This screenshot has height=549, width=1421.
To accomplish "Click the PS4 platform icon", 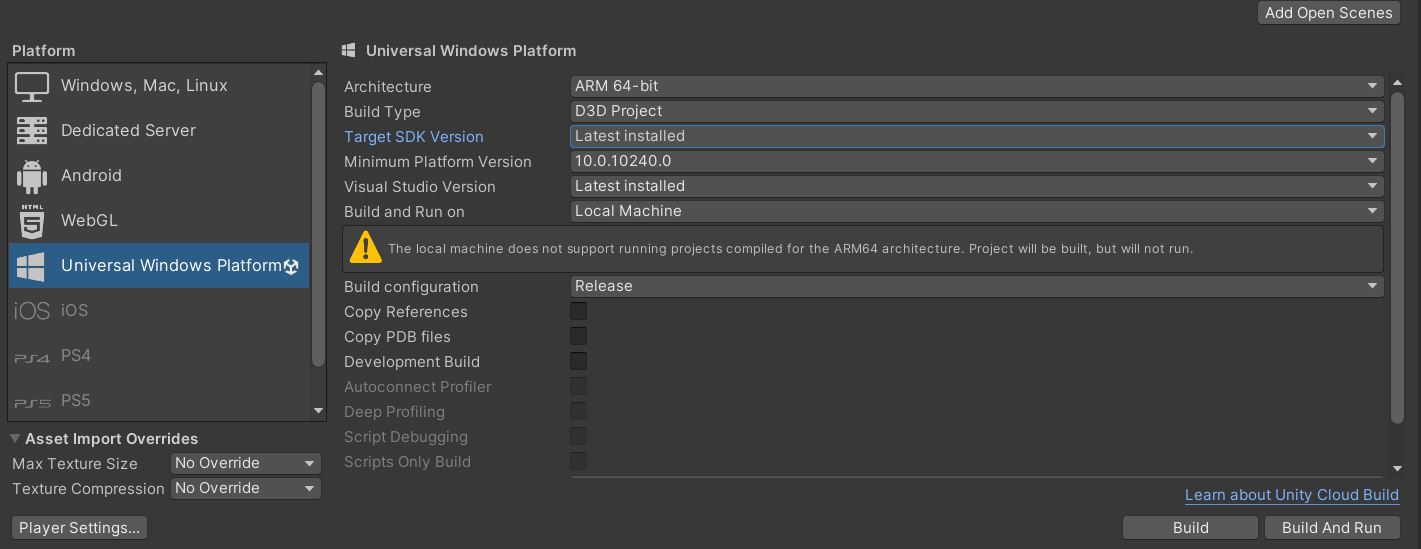I will point(32,357).
